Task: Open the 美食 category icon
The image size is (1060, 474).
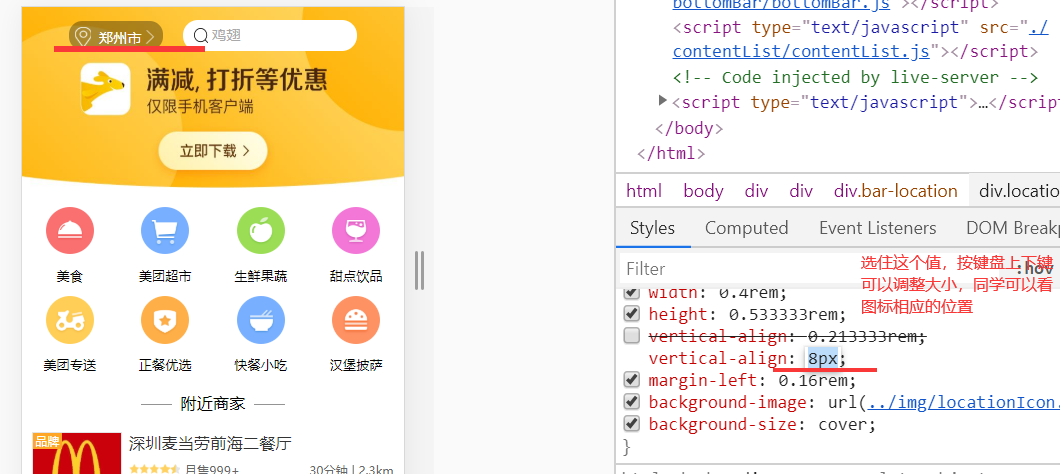Action: coord(70,231)
